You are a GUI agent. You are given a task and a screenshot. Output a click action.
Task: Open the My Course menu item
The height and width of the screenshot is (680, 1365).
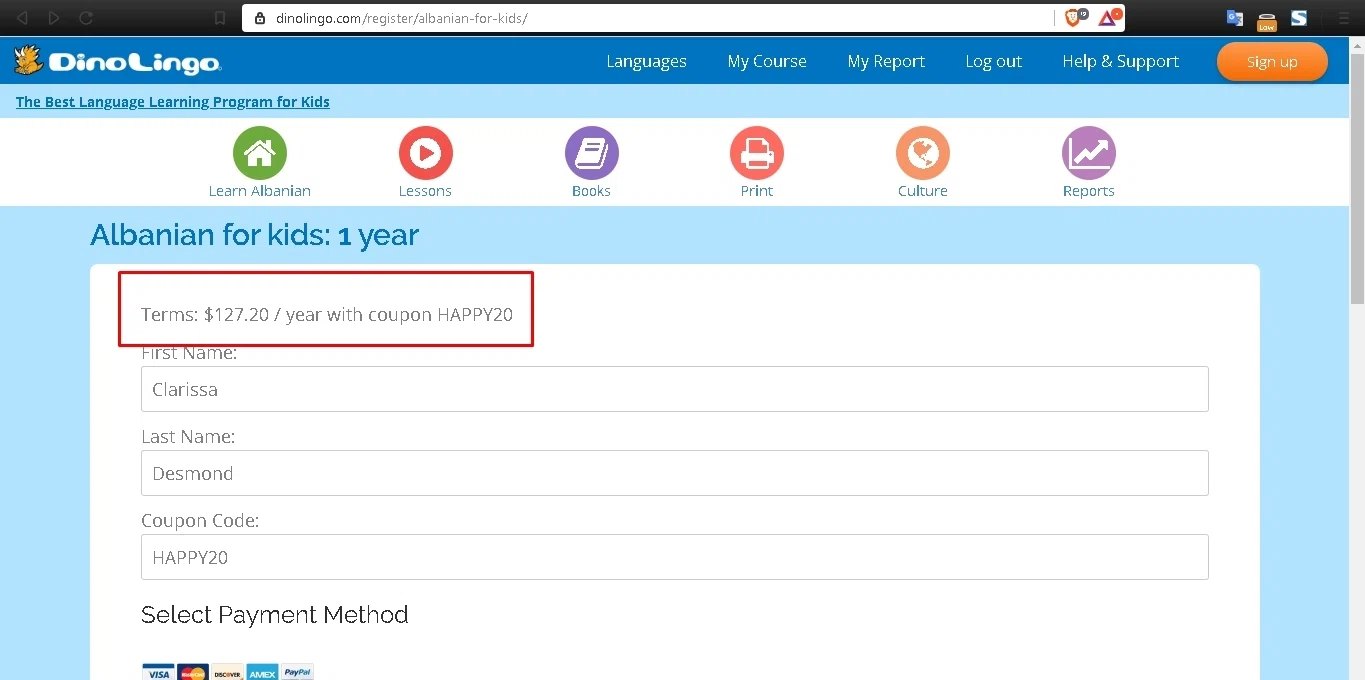point(767,61)
